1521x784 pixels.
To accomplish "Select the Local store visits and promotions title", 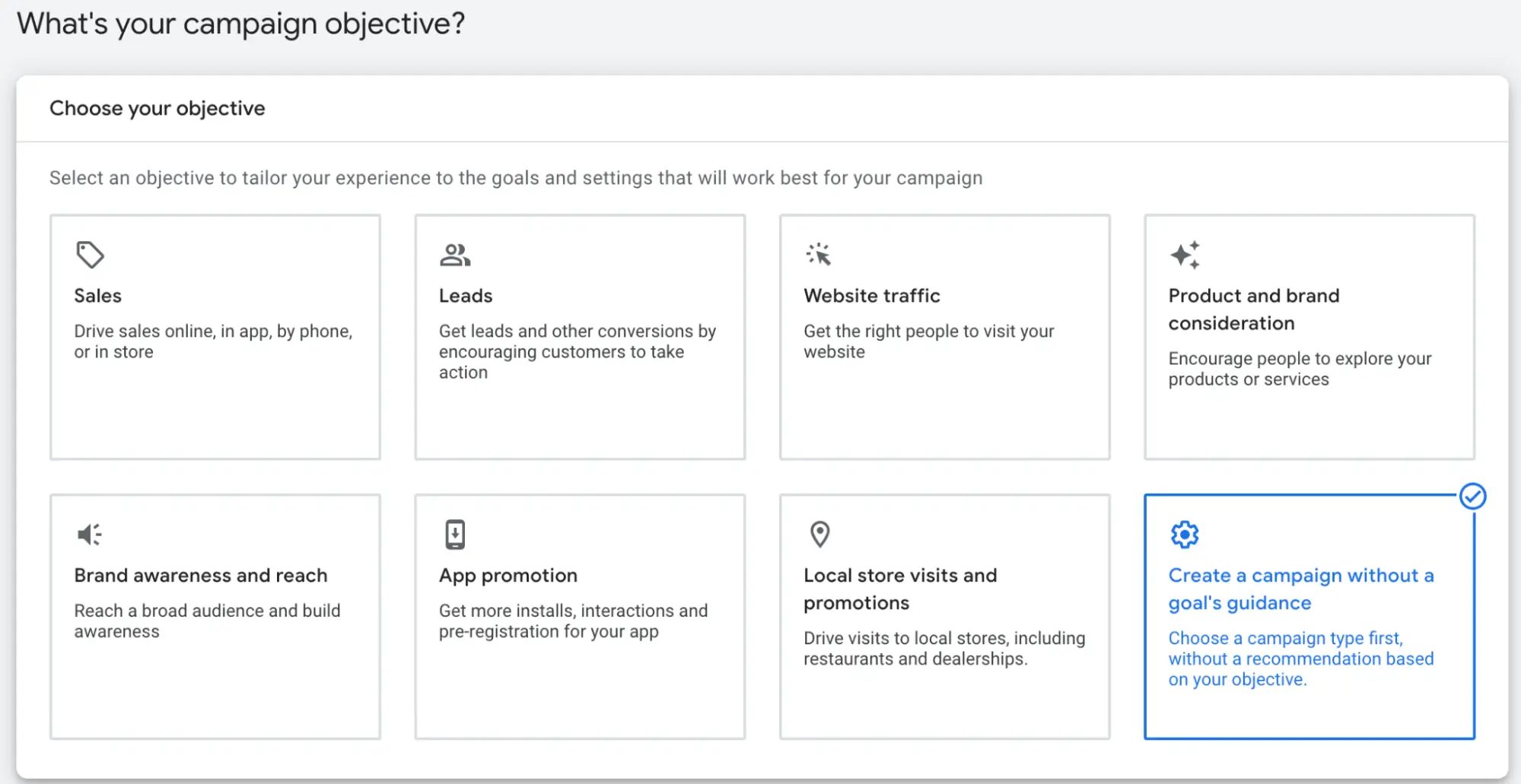I will [900, 589].
